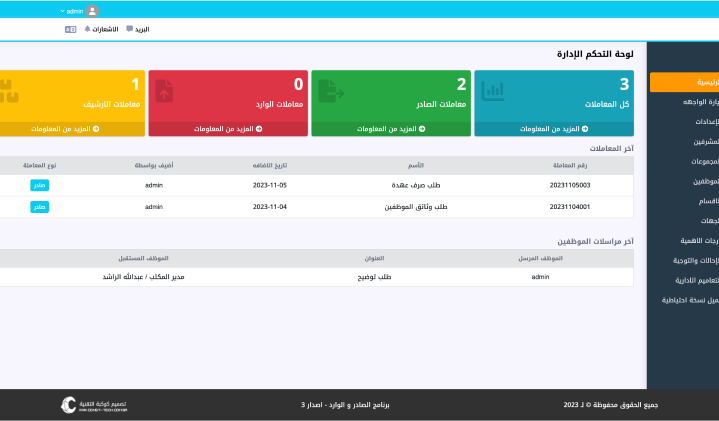Click transaction number 20231104001 in the table
719x421 pixels.
click(570, 207)
